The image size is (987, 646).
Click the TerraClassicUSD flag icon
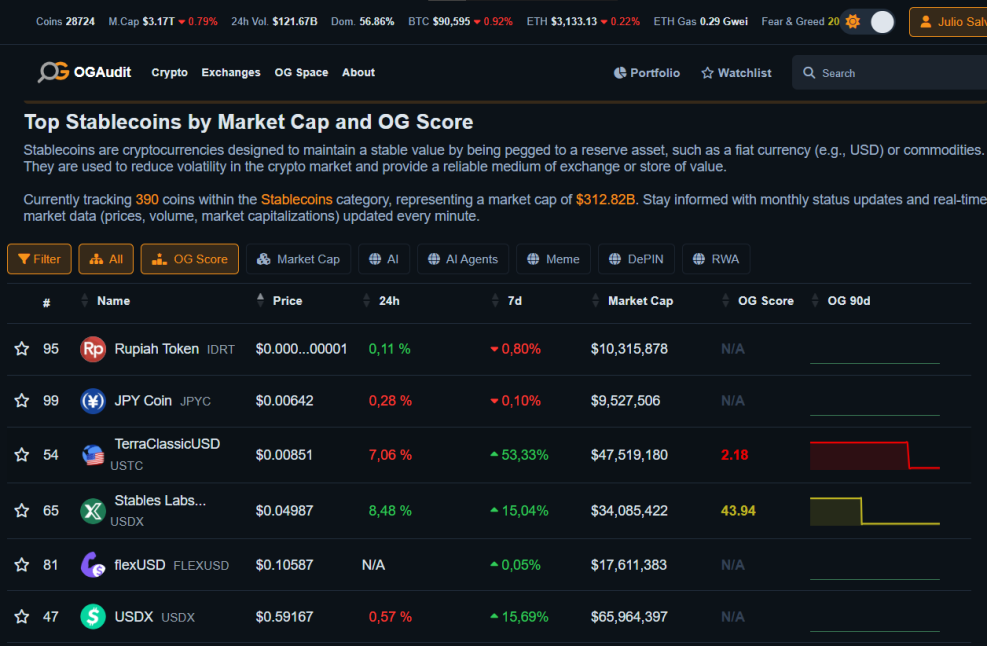(x=93, y=455)
